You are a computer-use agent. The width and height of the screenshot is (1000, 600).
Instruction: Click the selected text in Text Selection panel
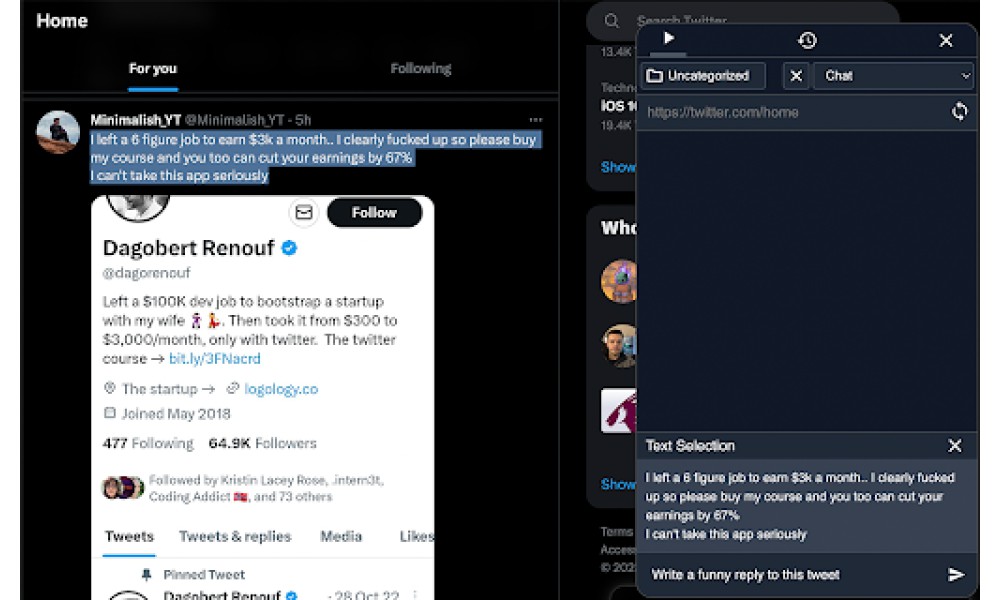click(800, 506)
